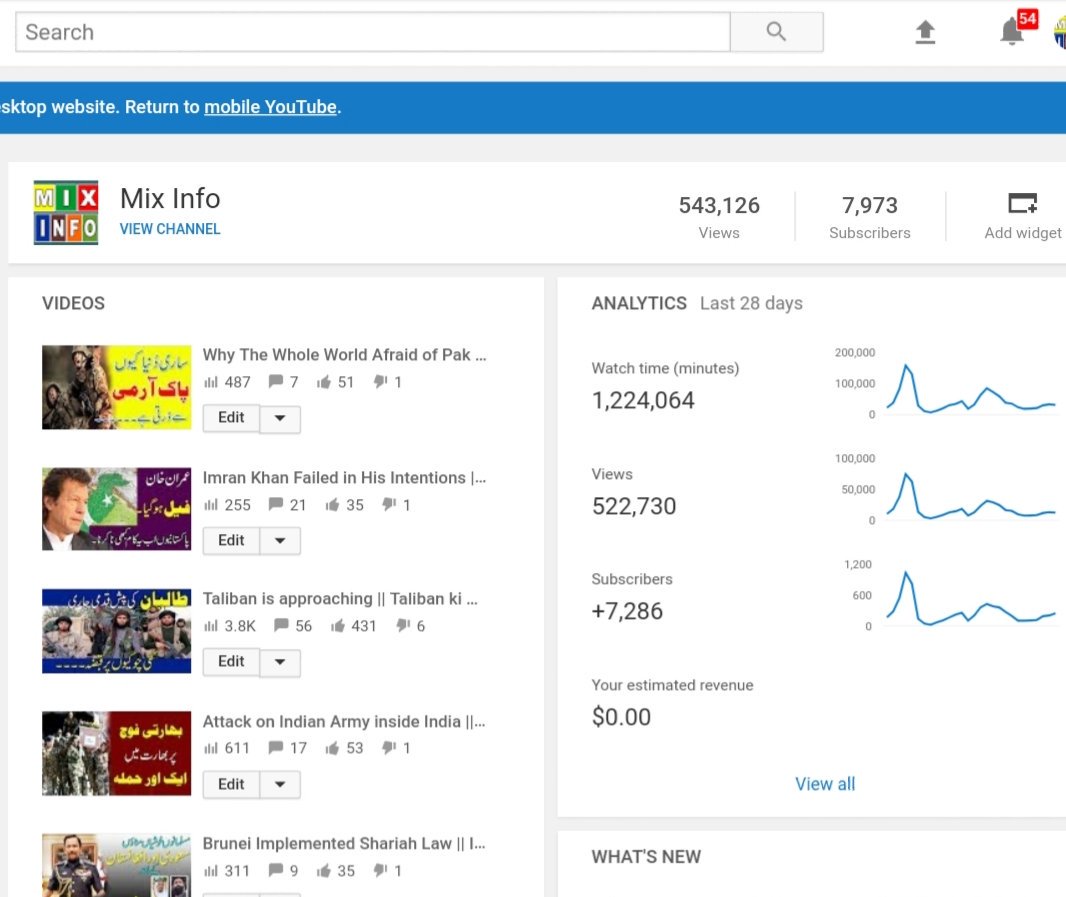Click the search magnifier button
The width and height of the screenshot is (1066, 897).
click(x=776, y=32)
